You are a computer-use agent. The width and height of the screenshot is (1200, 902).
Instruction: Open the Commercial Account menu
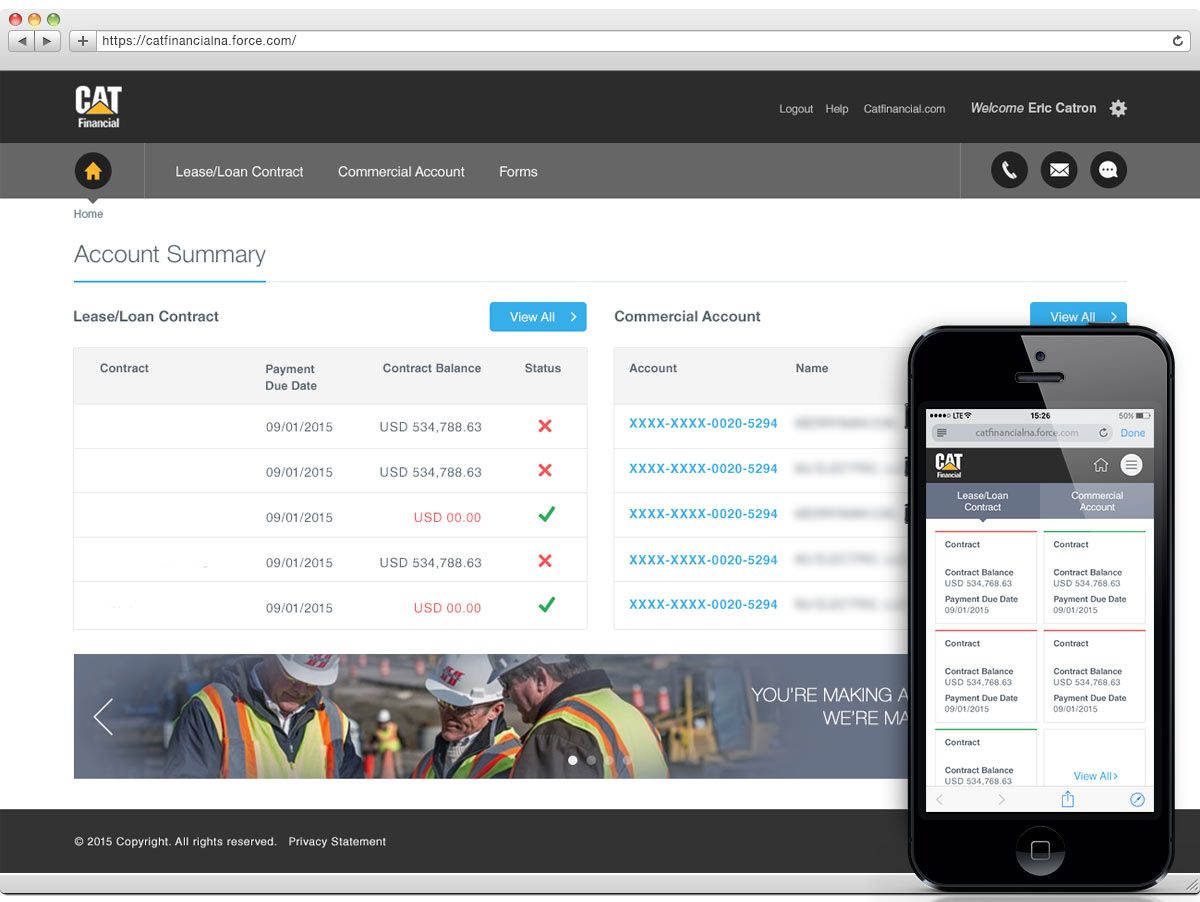(x=401, y=172)
